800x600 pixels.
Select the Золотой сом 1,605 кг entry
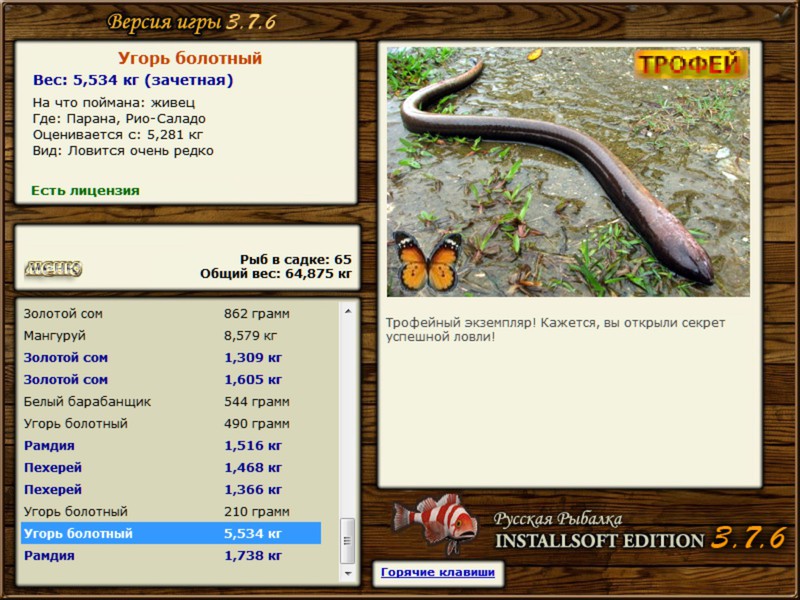click(171, 380)
